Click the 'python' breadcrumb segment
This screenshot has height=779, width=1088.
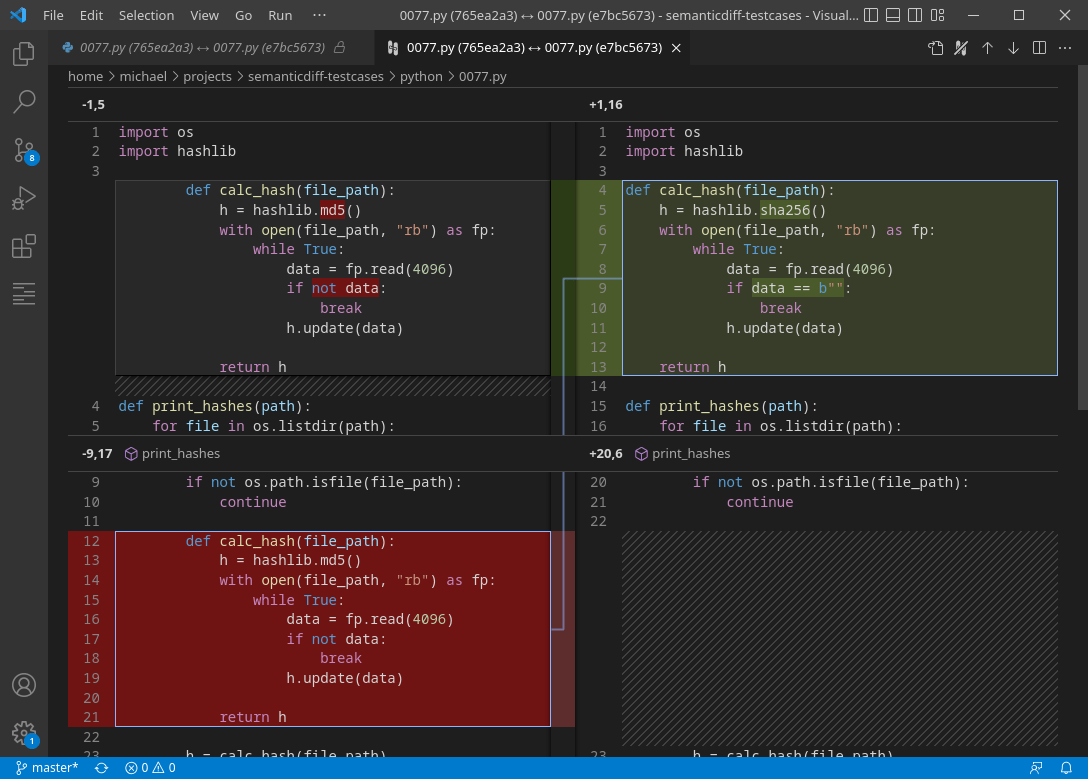(x=421, y=76)
